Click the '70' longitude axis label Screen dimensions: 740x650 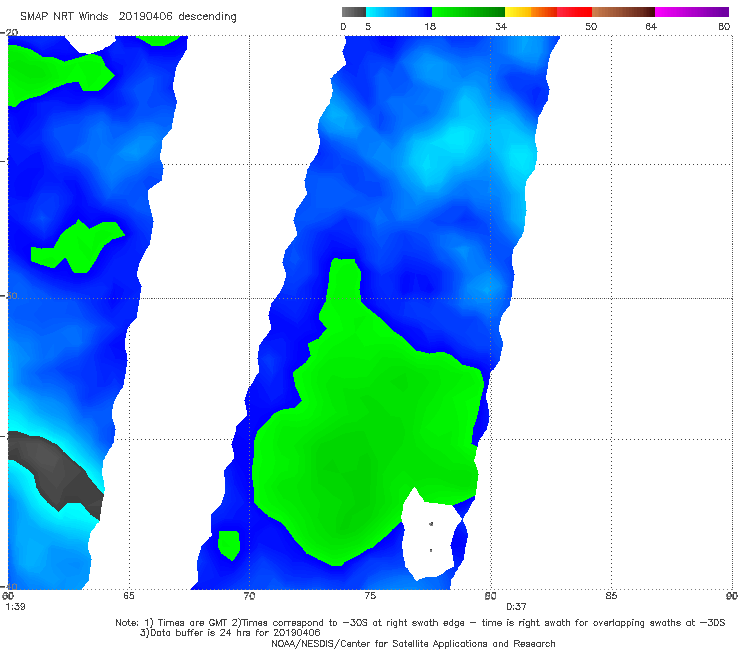click(x=249, y=596)
